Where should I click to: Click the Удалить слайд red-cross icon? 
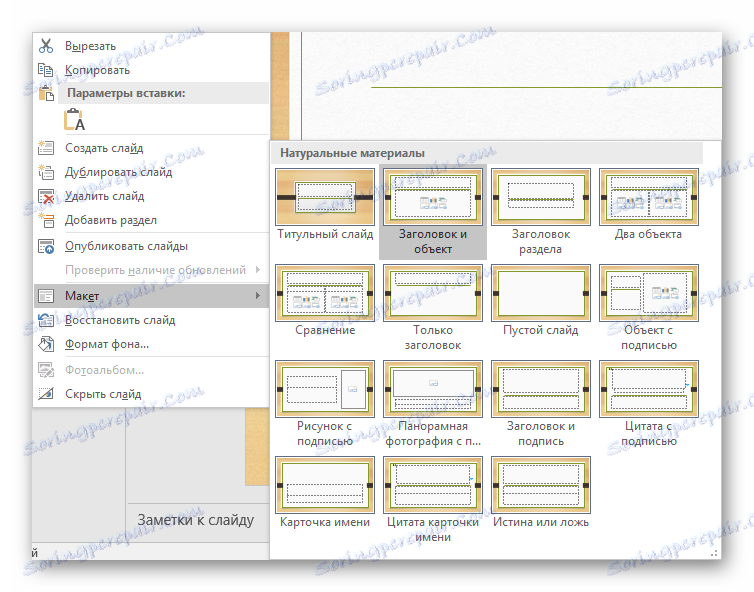coord(46,196)
